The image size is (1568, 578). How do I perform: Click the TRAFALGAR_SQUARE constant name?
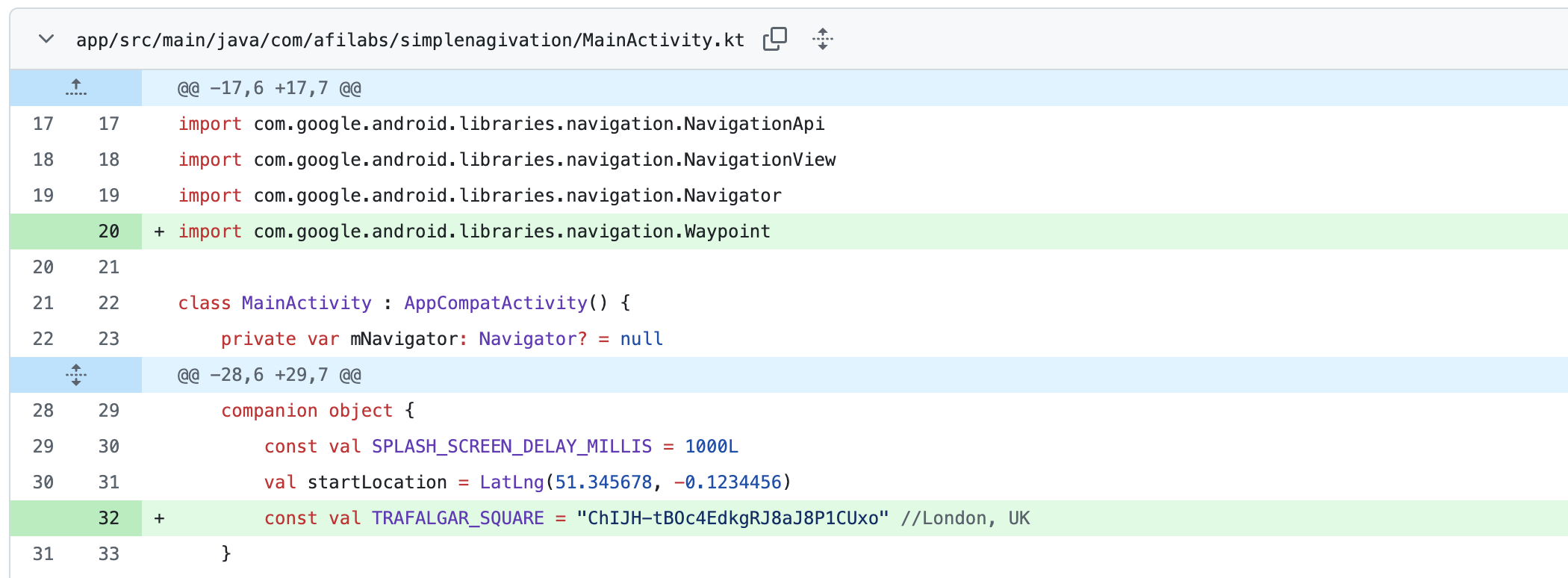(458, 518)
